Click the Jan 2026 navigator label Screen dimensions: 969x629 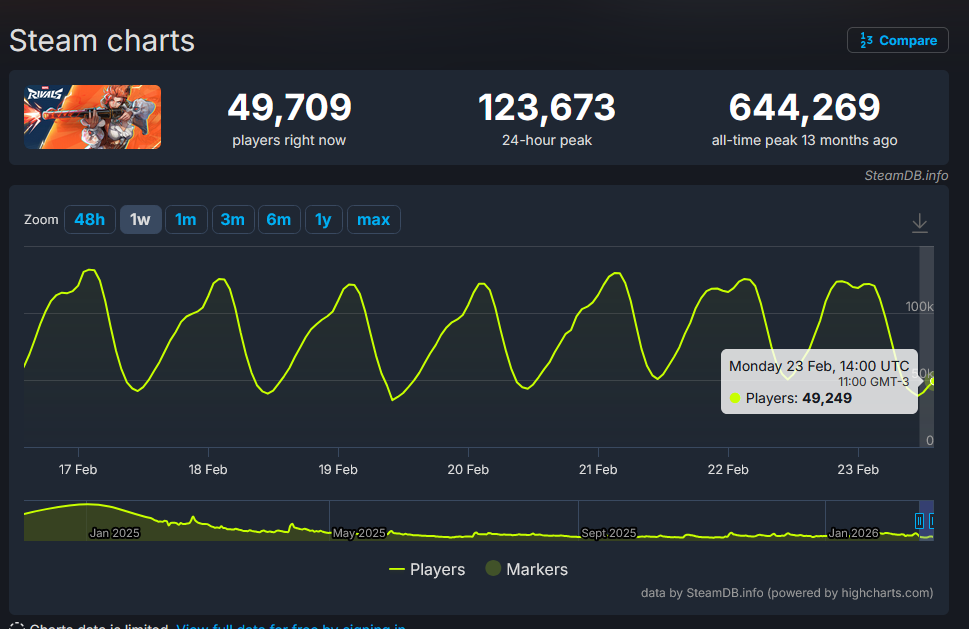[853, 533]
